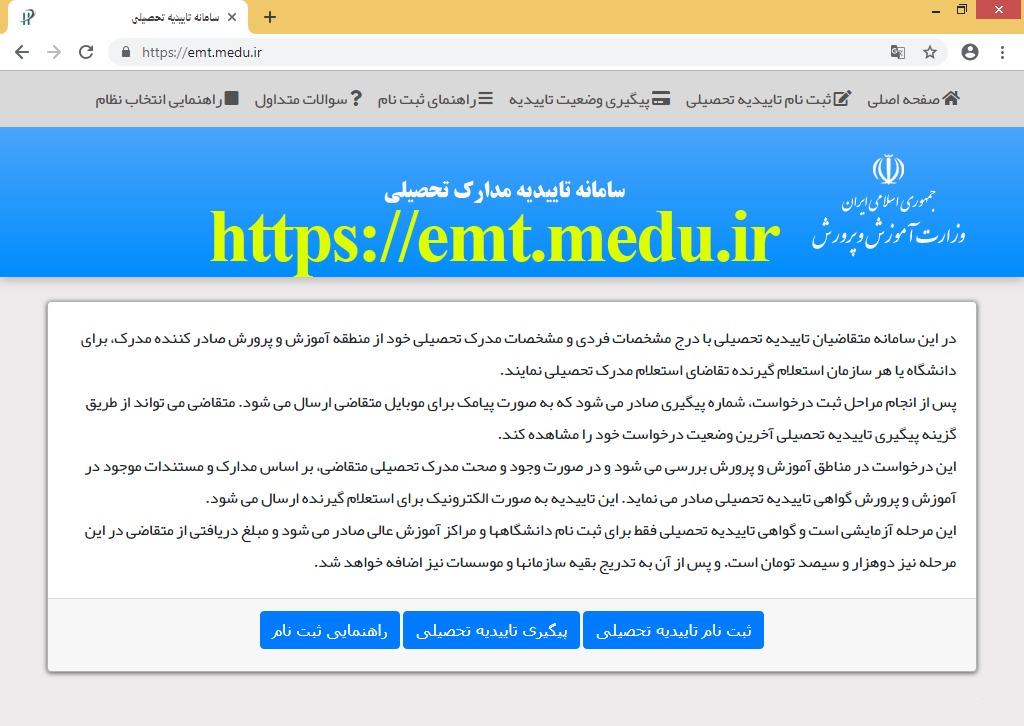Click the question mark icon for سوالات متداول
Image resolution: width=1024 pixels, height=726 pixels.
click(355, 98)
